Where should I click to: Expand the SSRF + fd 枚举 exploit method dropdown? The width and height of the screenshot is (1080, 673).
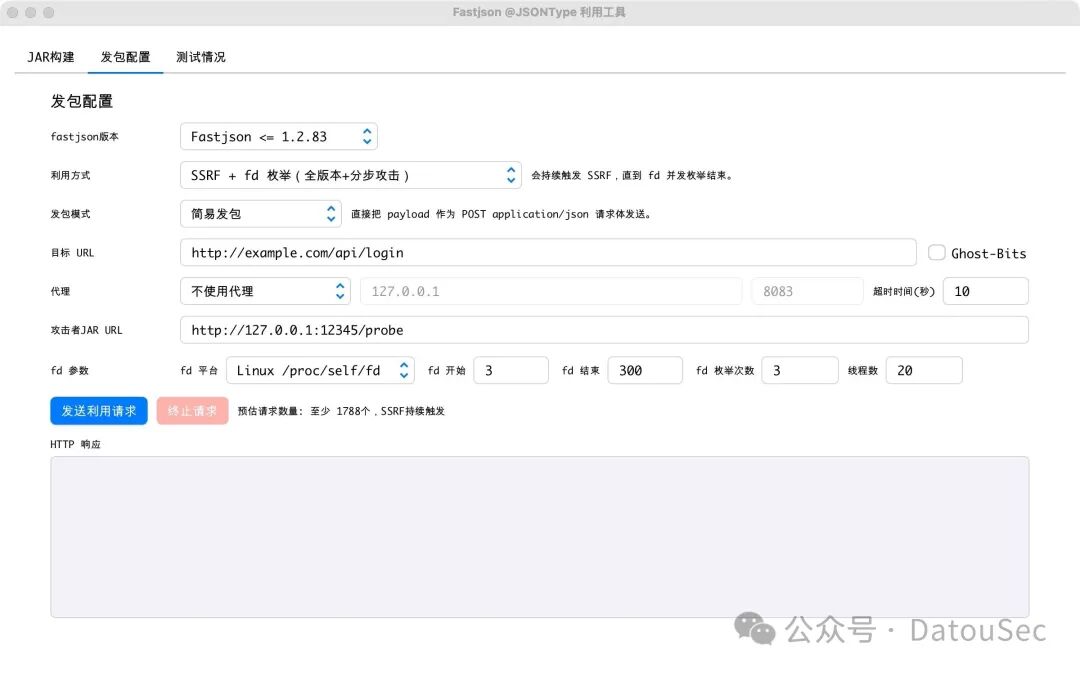click(x=351, y=175)
